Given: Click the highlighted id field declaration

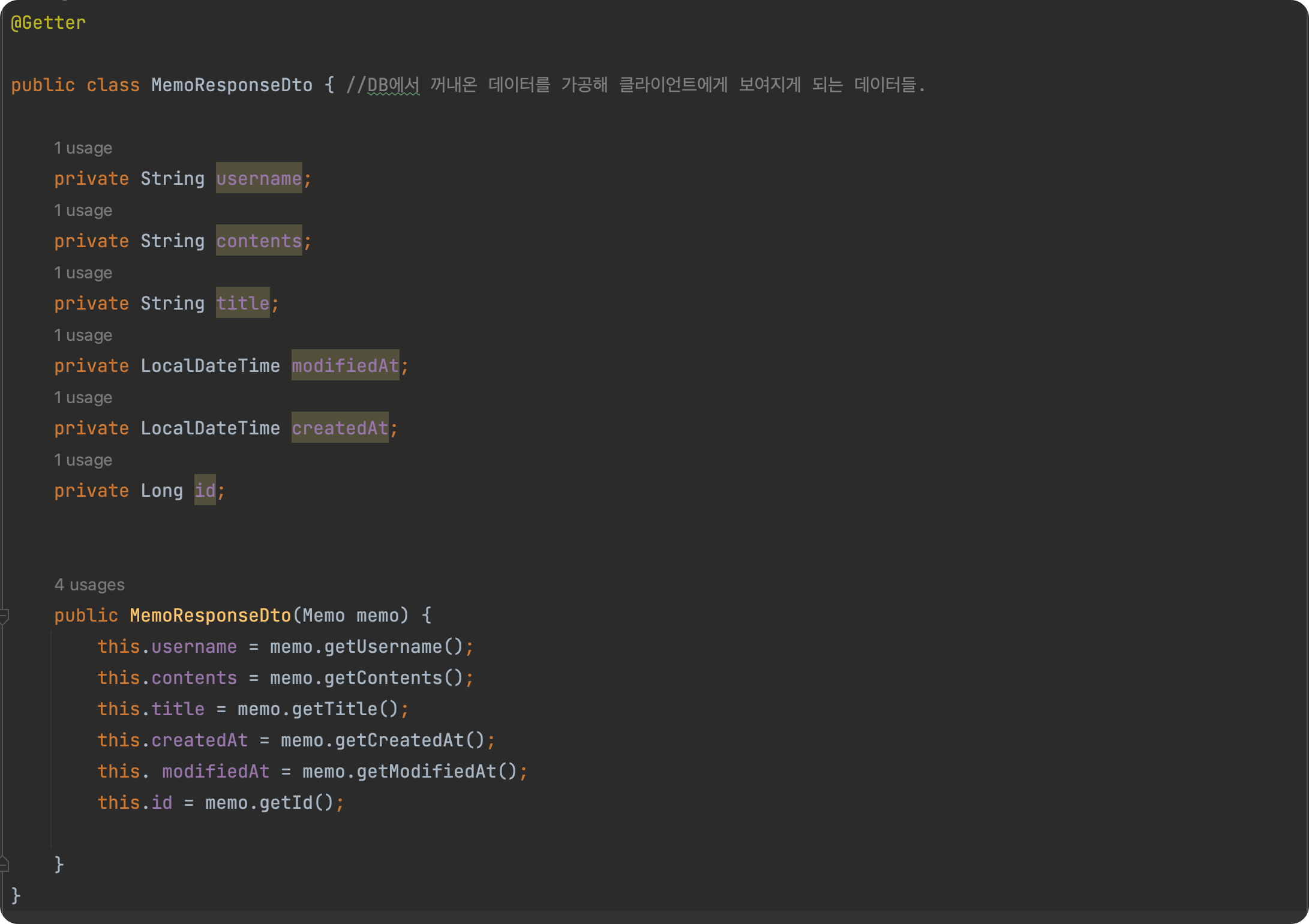Looking at the screenshot, I should (205, 491).
